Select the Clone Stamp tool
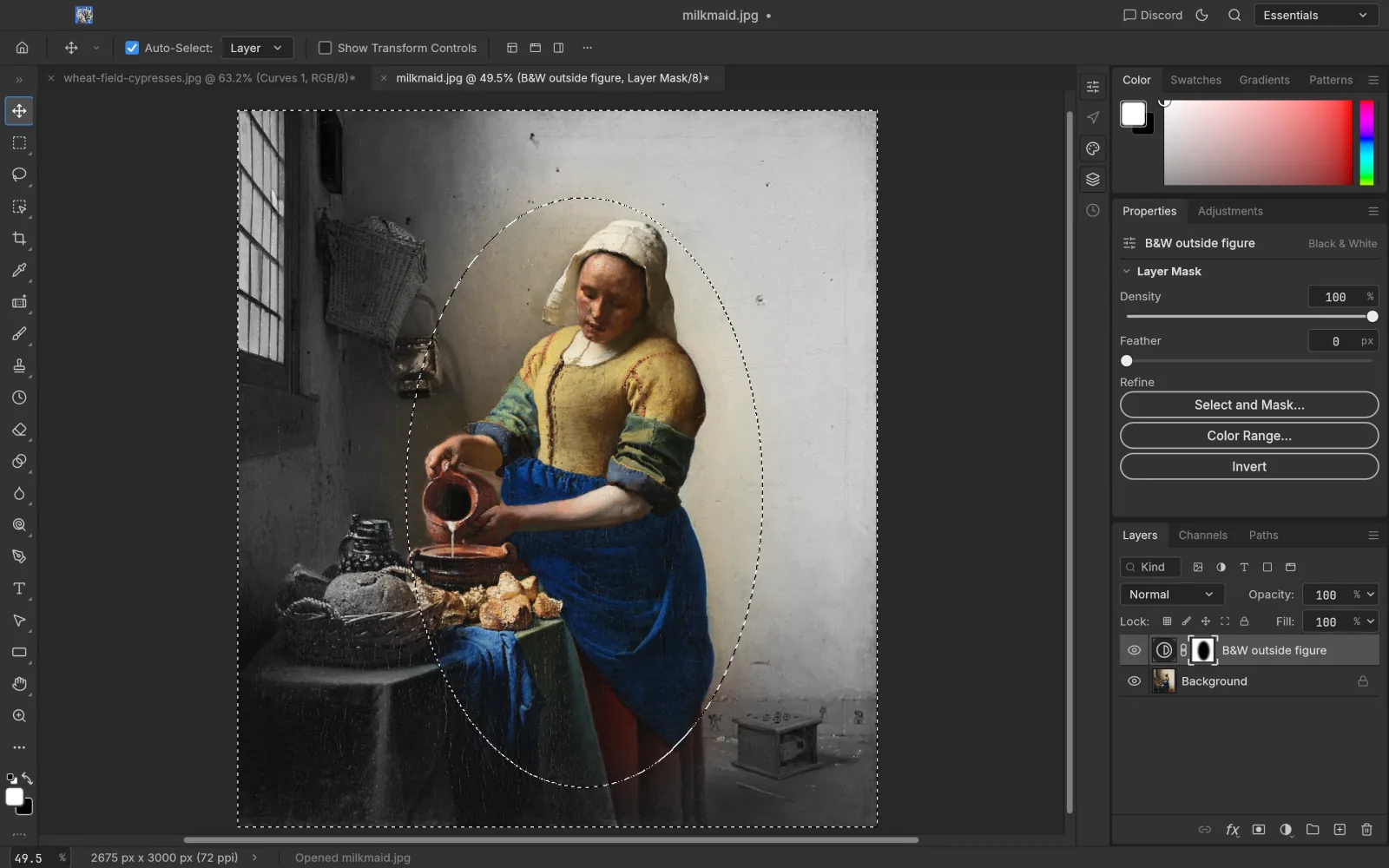The height and width of the screenshot is (868, 1389). pos(19,365)
